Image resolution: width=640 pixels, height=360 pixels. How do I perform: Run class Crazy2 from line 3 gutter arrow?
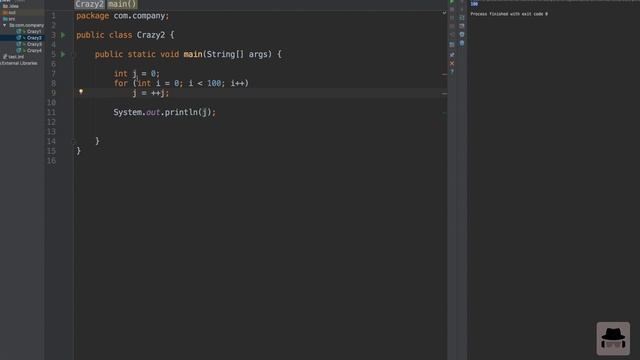63,35
